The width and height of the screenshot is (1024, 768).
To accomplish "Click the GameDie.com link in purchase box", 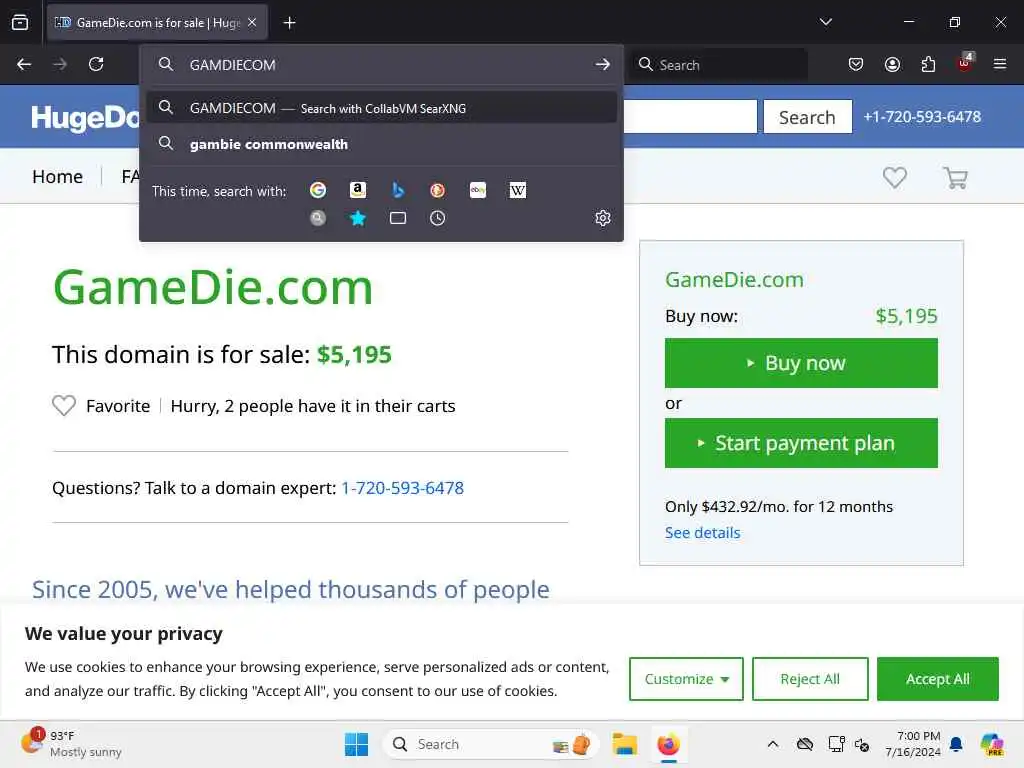I will (734, 280).
